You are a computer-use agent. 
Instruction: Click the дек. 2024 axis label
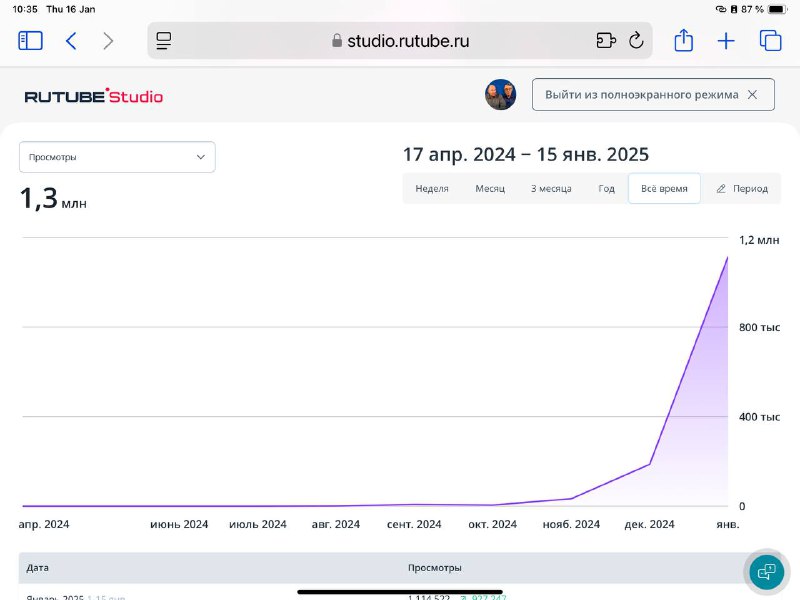649,524
